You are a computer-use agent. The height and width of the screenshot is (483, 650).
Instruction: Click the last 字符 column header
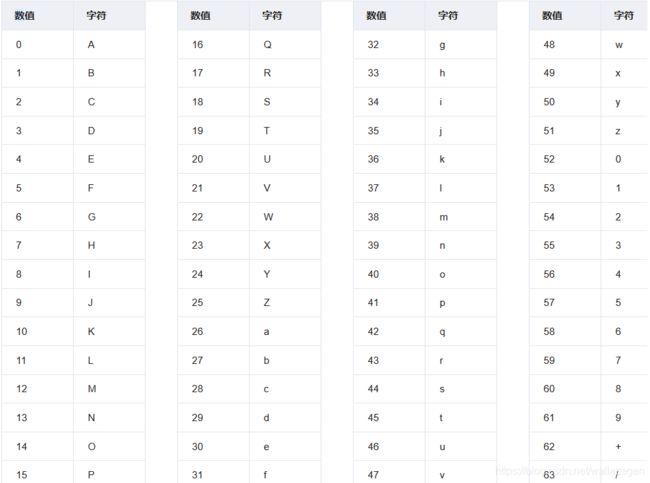click(624, 16)
